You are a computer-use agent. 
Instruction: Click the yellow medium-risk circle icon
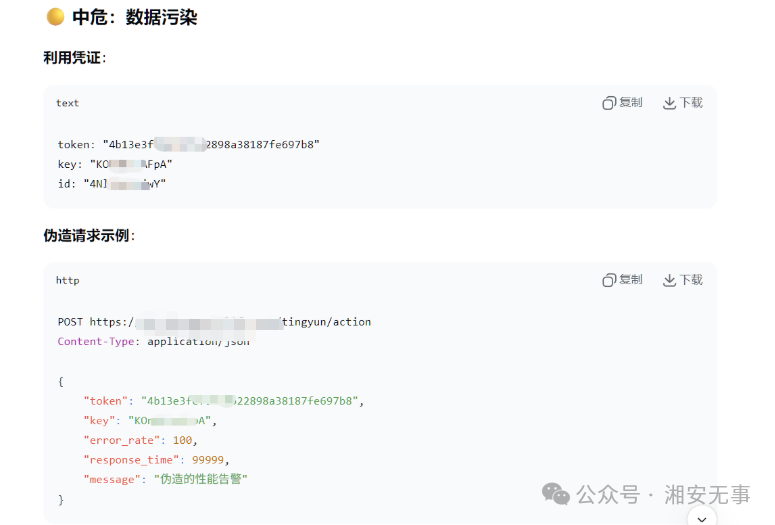(55, 16)
